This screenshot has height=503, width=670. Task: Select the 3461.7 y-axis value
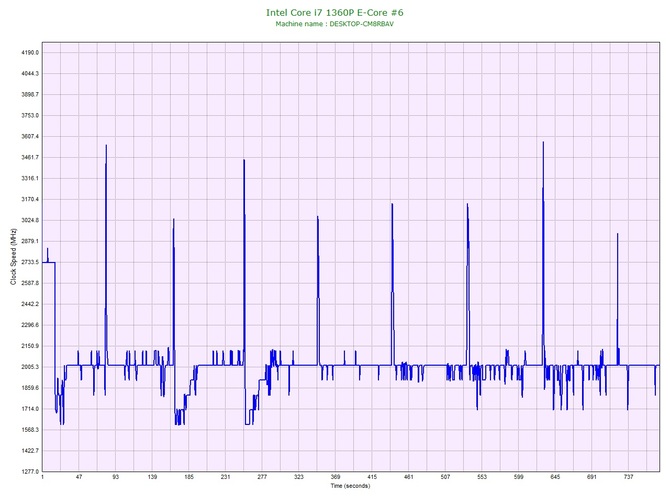[x=30, y=157]
